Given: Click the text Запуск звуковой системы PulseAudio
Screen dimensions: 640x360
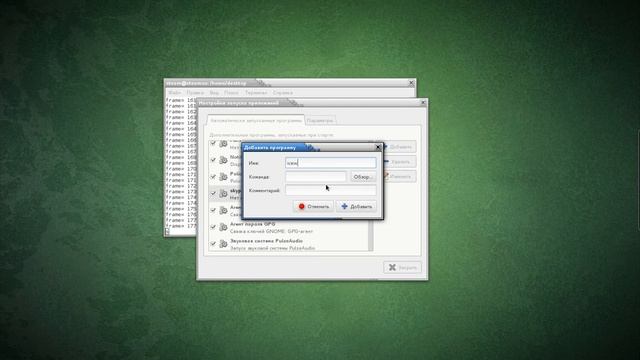Looking at the screenshot, I should pos(273,248).
